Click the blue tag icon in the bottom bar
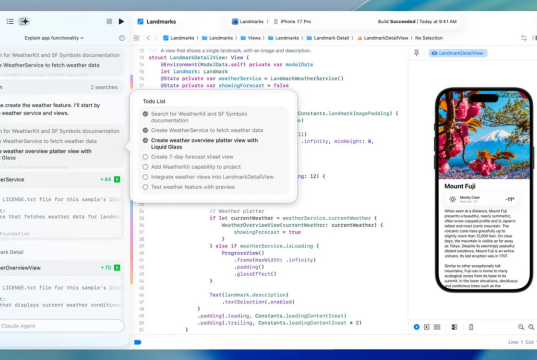Screen dimensions: 537x360 138,342
